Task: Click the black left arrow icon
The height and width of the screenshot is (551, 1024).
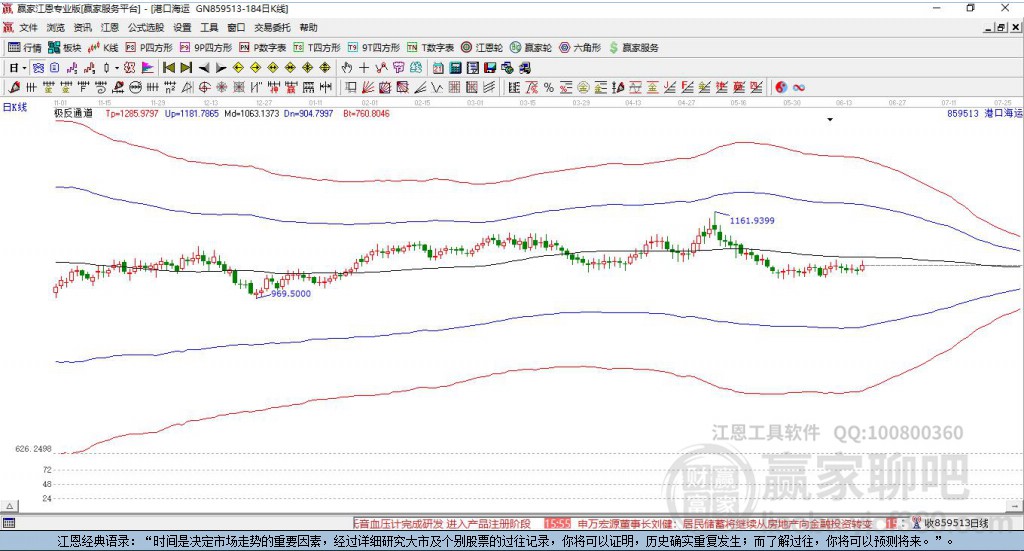Action: click(x=204, y=68)
